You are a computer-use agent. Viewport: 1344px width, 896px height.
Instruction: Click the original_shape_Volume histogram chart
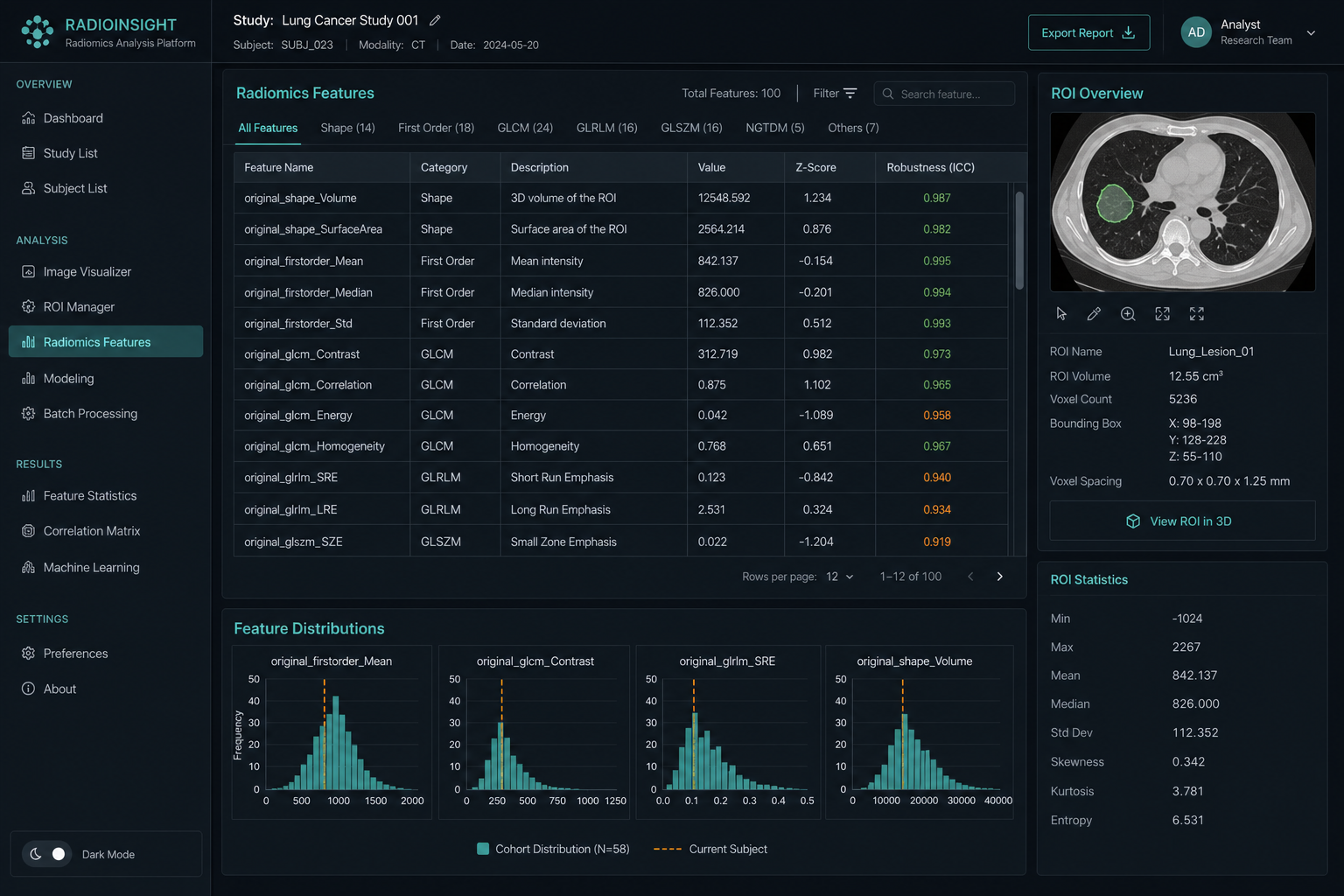[x=920, y=732]
